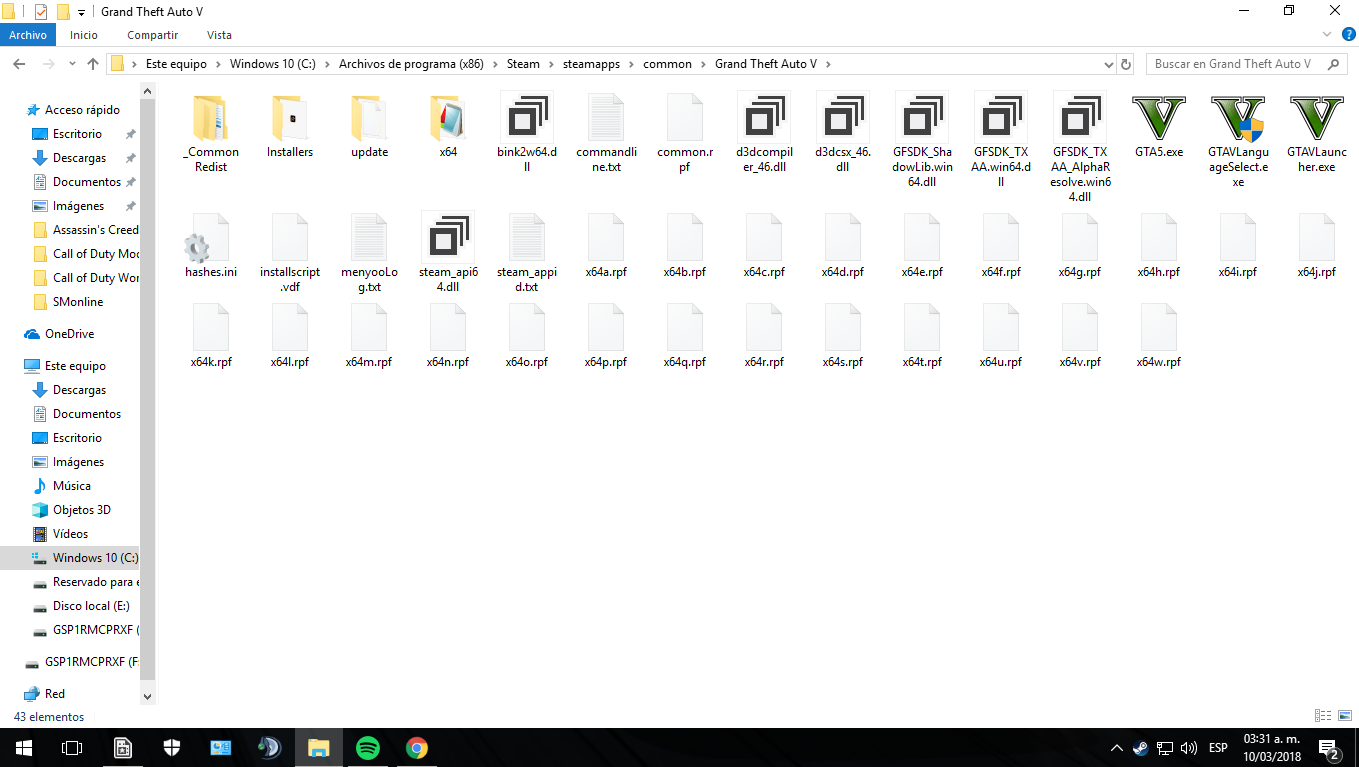Open SMonline folder in the sidebar
Image resolution: width=1359 pixels, height=767 pixels.
78,302
